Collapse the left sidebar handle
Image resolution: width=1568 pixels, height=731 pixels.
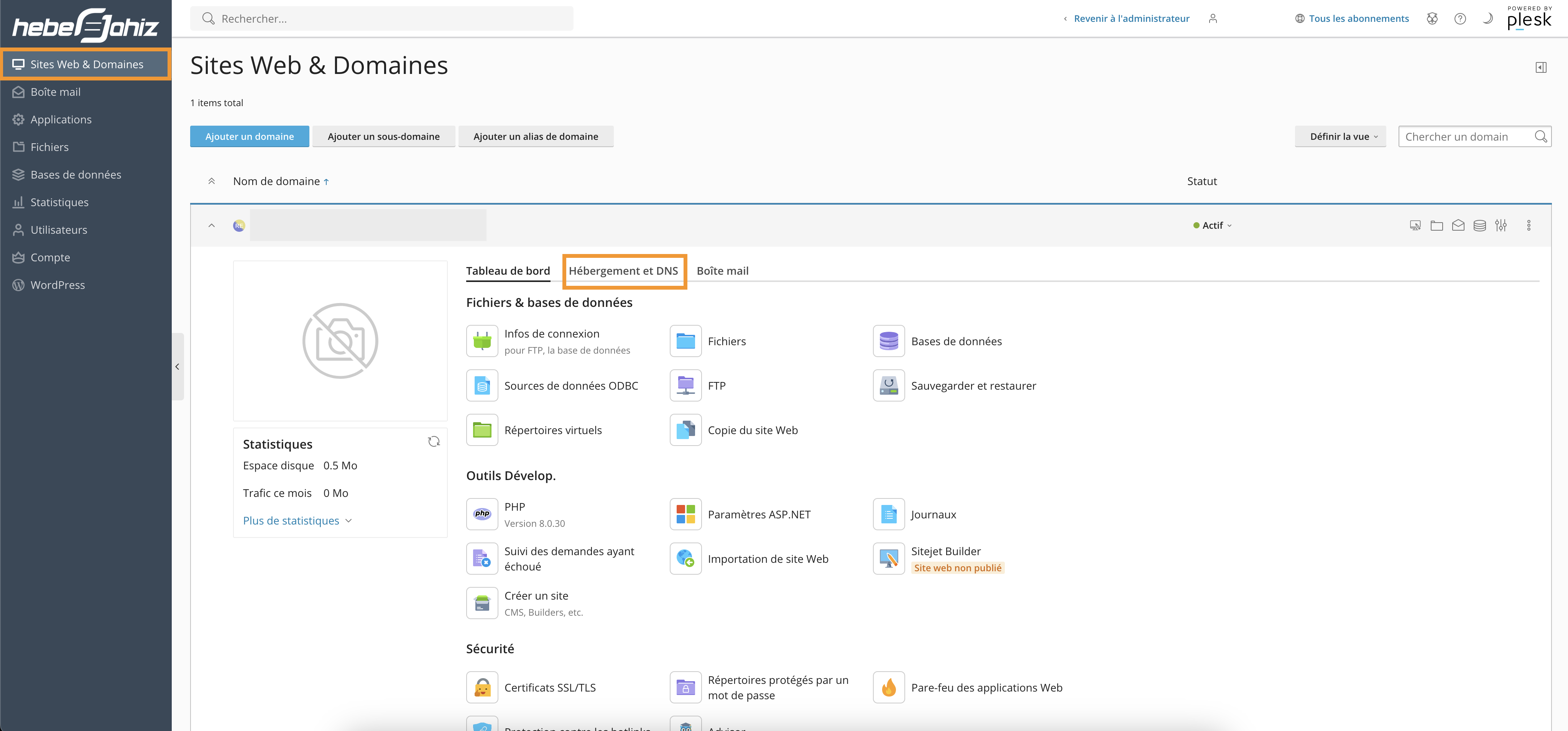pyautogui.click(x=177, y=367)
